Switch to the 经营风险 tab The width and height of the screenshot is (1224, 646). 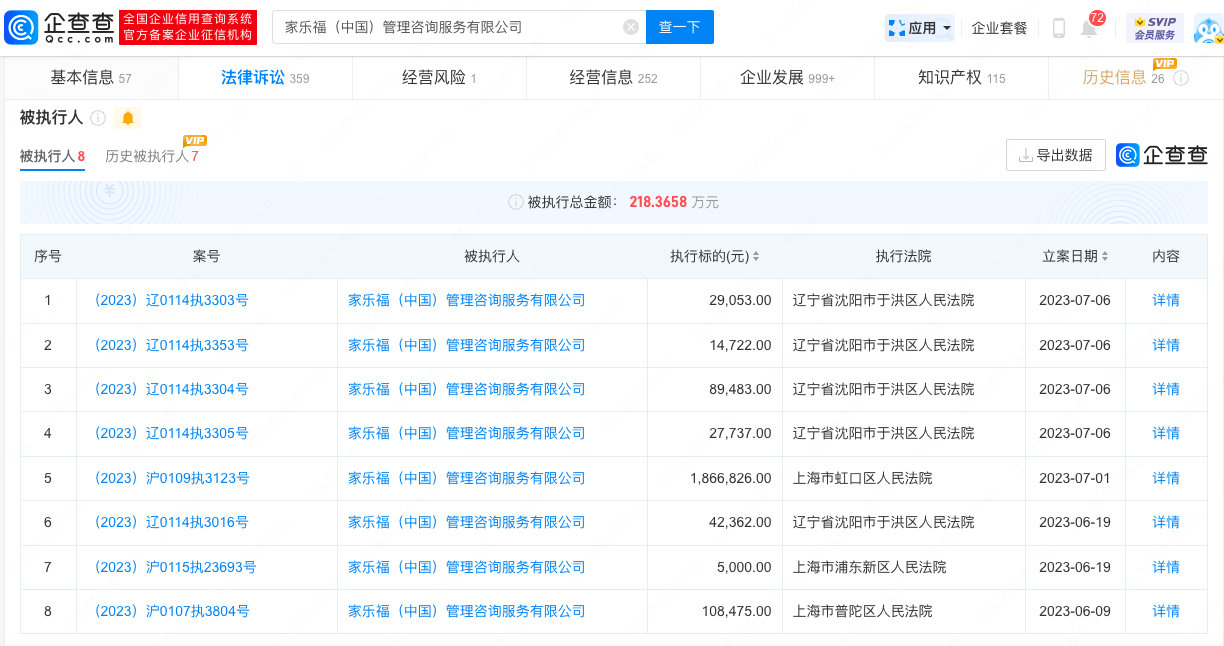coord(439,78)
